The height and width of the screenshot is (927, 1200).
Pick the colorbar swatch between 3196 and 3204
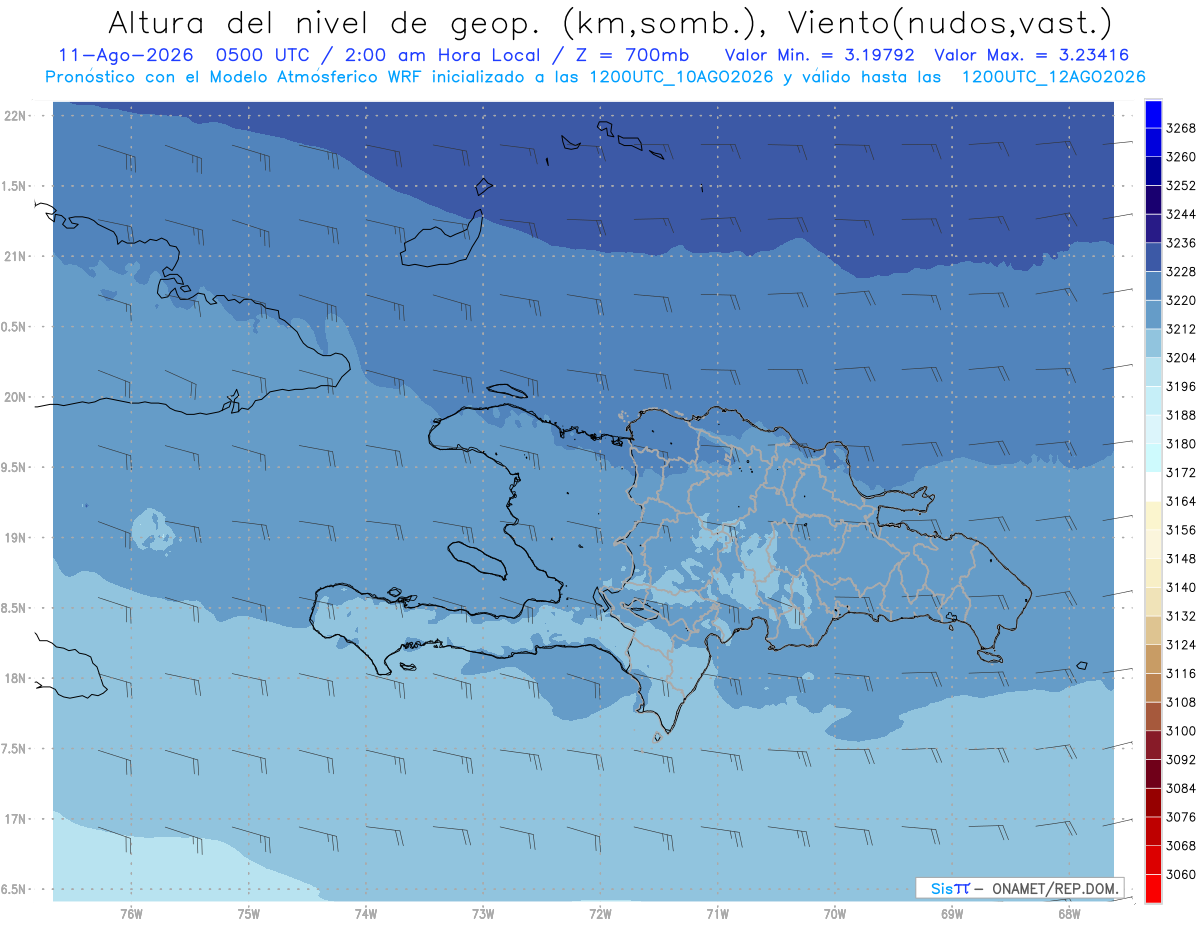1153,372
